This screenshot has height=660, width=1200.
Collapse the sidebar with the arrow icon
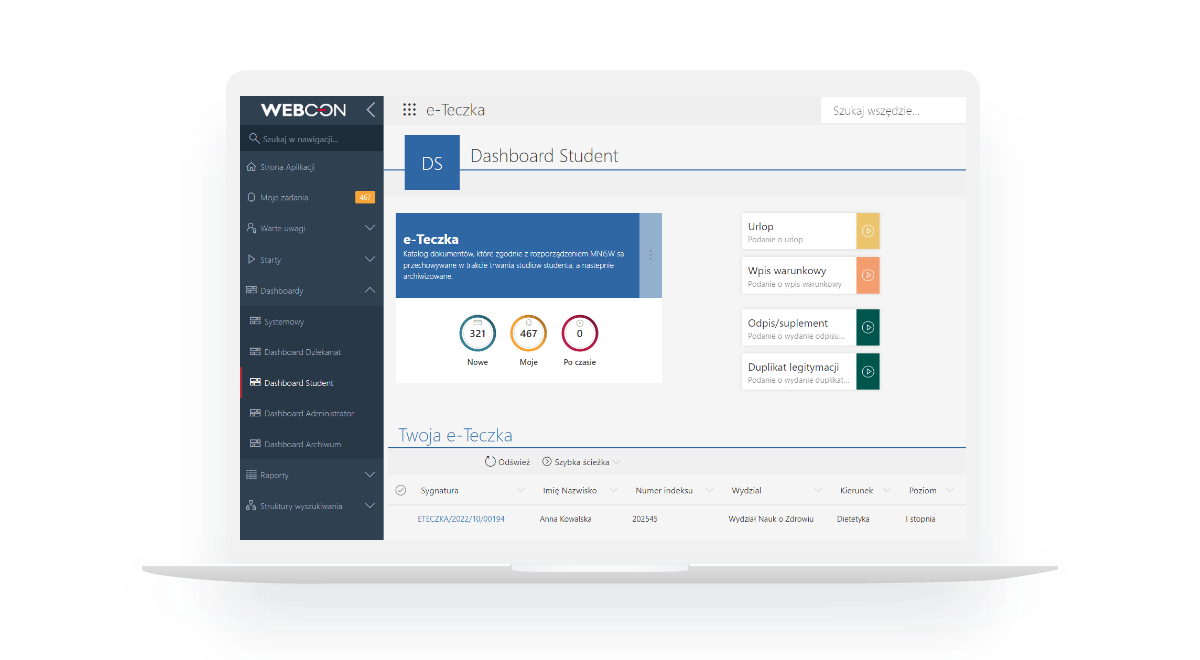coord(370,110)
